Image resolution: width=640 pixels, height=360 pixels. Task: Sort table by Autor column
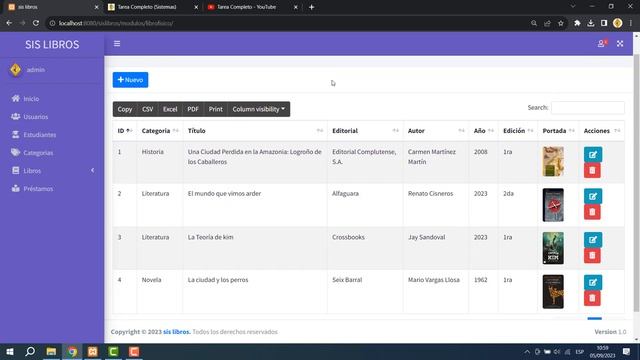tap(436, 131)
